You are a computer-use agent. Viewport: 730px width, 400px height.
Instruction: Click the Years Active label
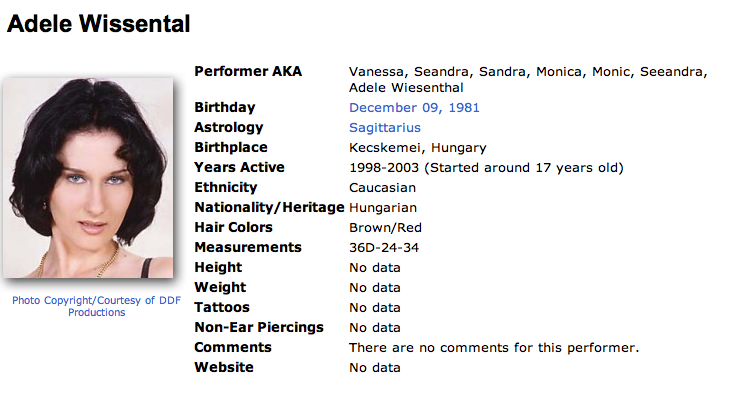coord(239,168)
